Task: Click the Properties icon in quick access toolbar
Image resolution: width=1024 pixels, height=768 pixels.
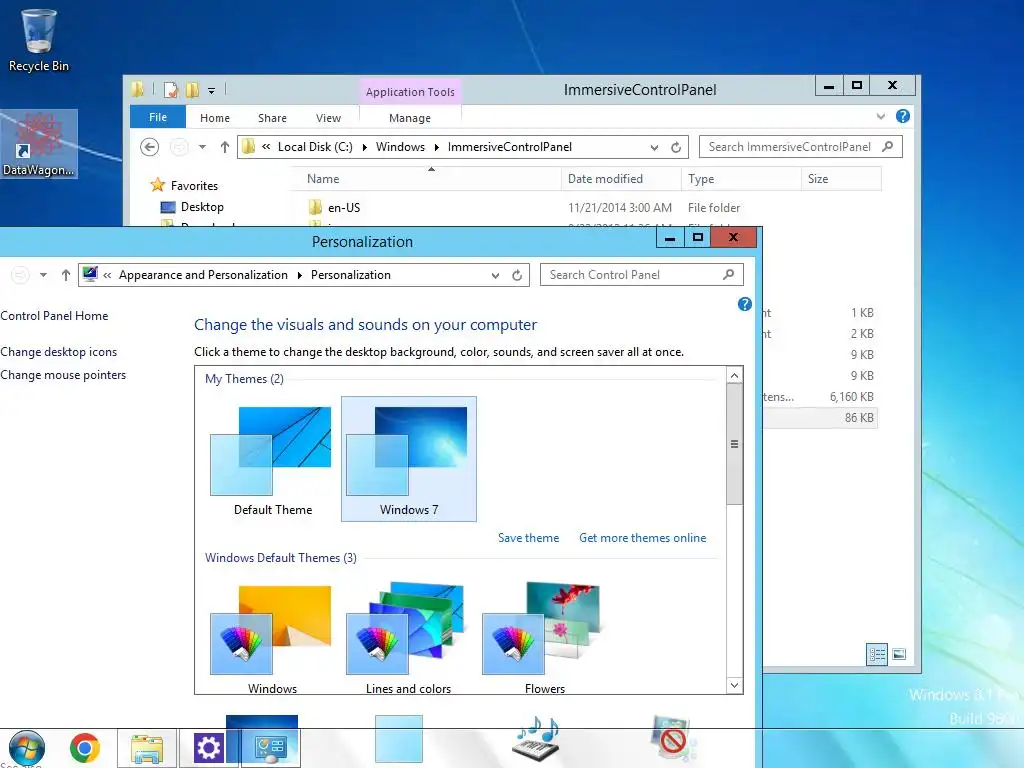Action: click(170, 89)
